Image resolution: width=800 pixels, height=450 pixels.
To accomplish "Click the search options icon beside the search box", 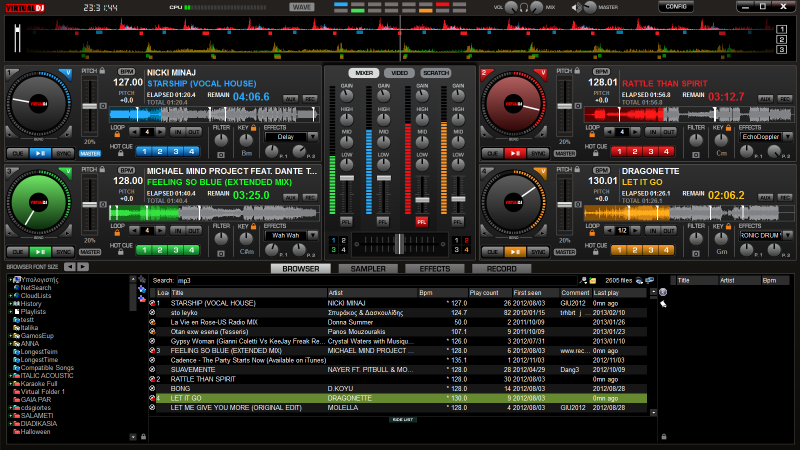I will pyautogui.click(x=583, y=280).
